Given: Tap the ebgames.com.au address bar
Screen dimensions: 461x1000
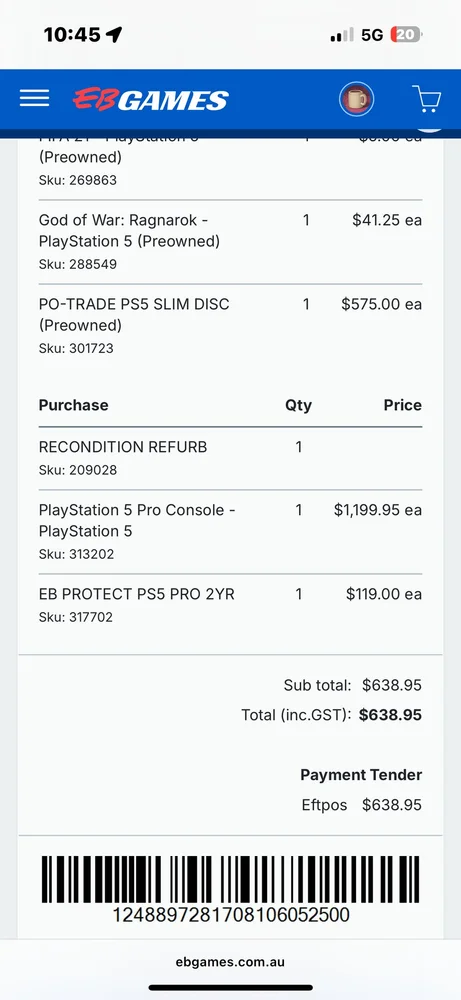Looking at the screenshot, I should click(x=230, y=962).
